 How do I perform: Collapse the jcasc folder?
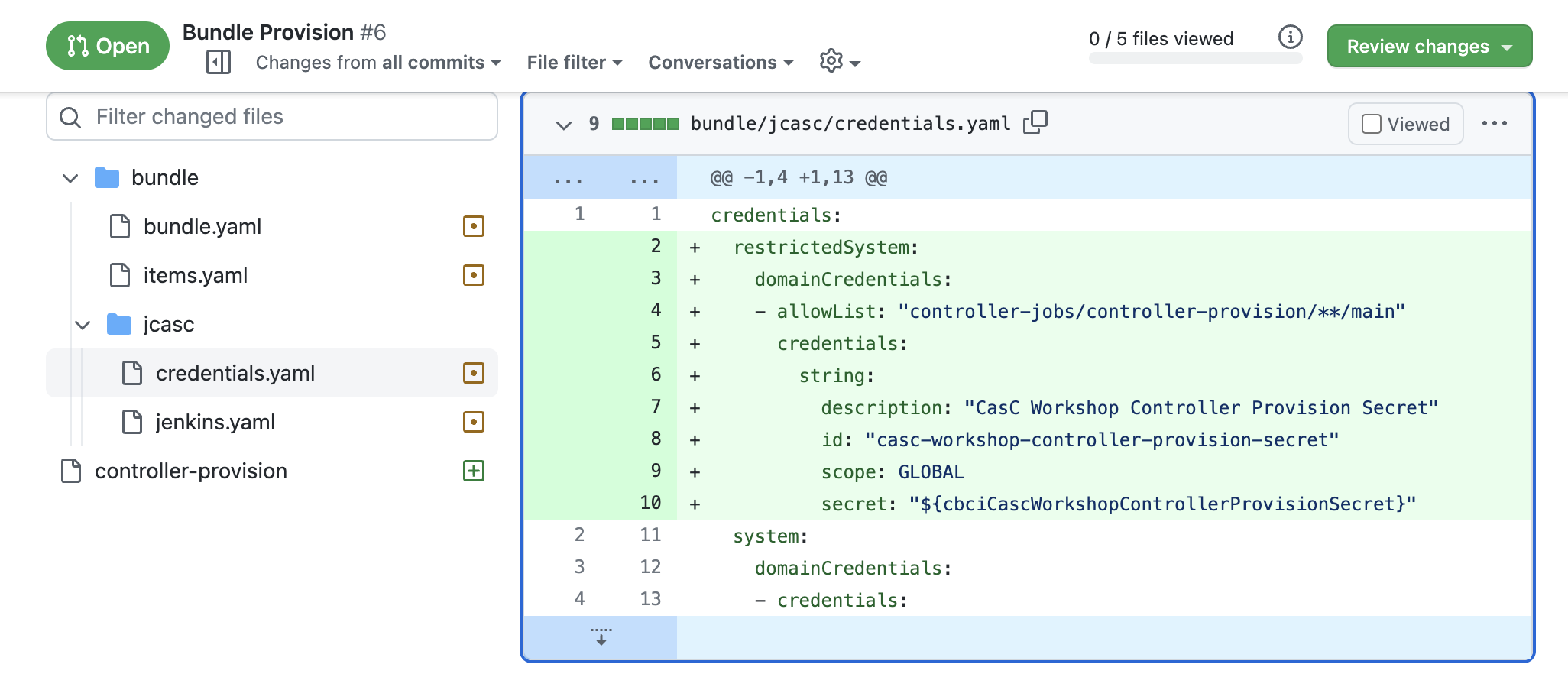(83, 325)
